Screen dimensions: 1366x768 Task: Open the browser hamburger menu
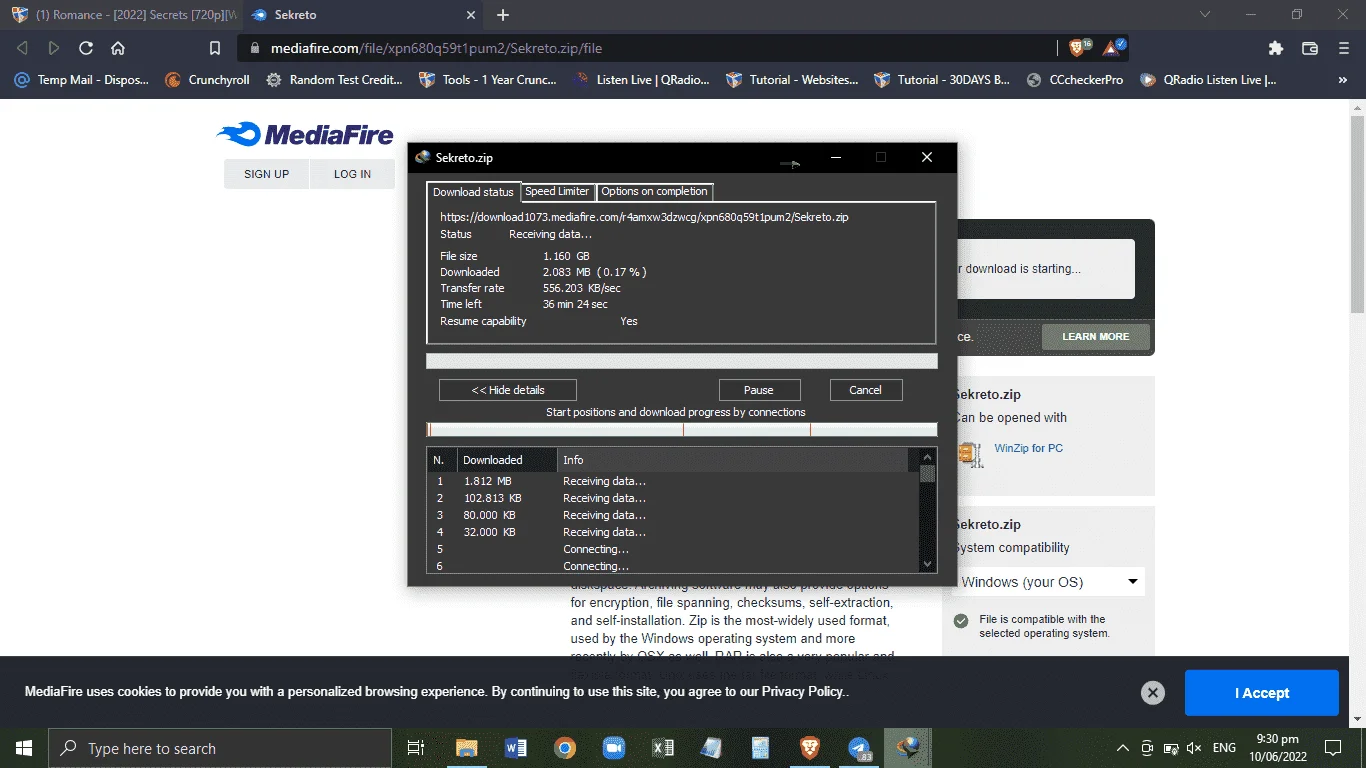pos(1343,48)
